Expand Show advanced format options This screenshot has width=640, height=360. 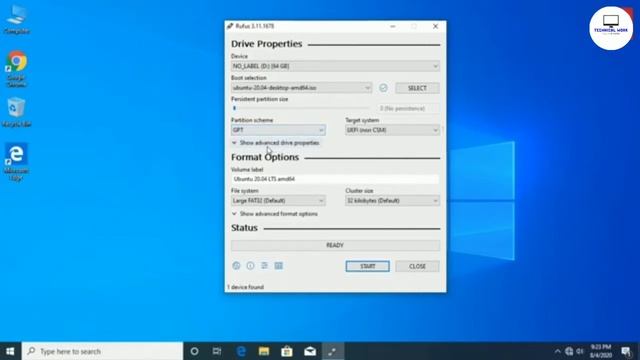[275, 214]
